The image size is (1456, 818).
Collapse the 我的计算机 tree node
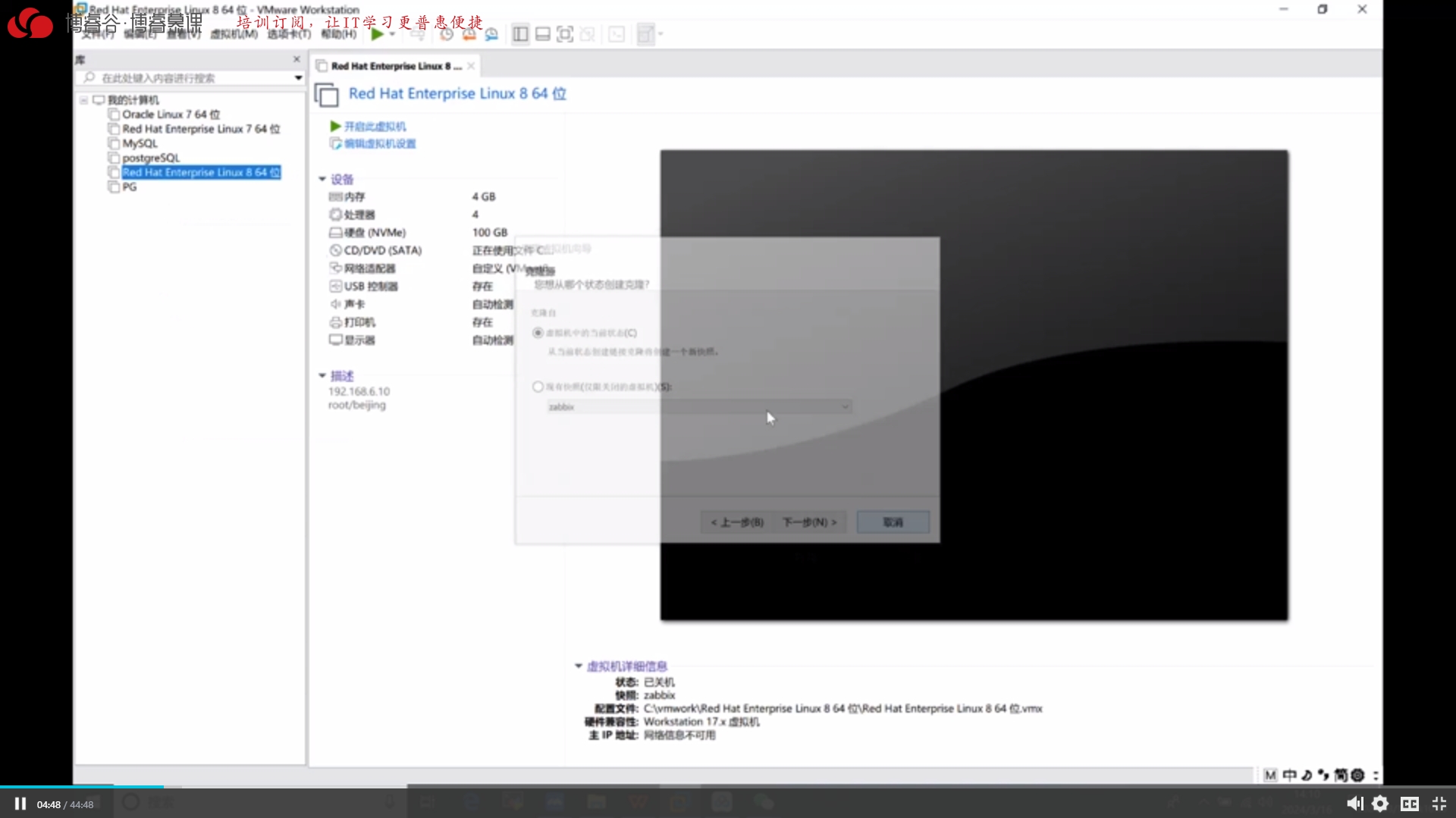[84, 100]
